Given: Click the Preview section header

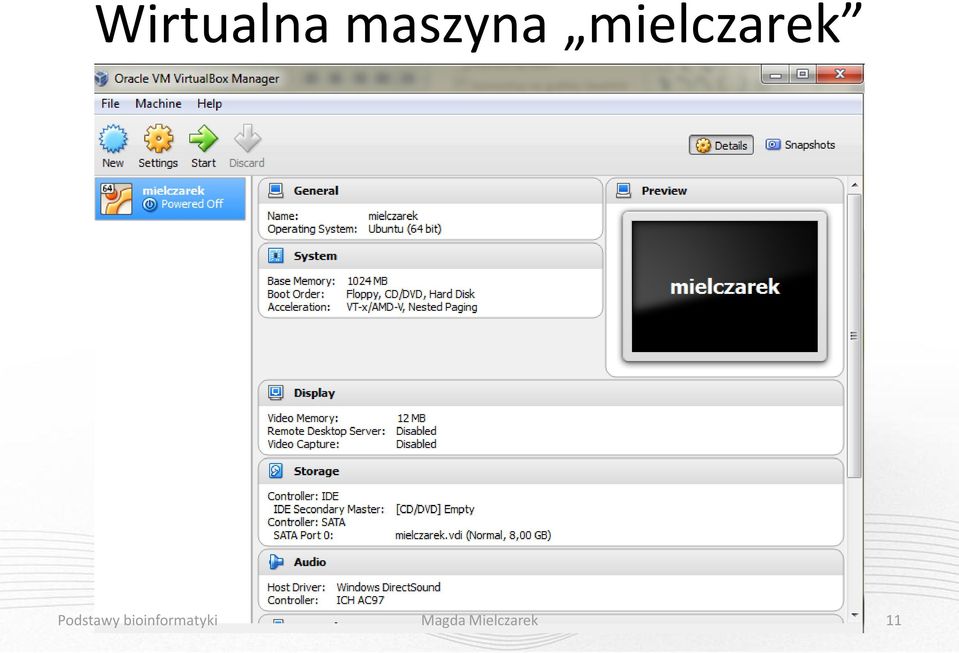Looking at the screenshot, I should (725, 191).
